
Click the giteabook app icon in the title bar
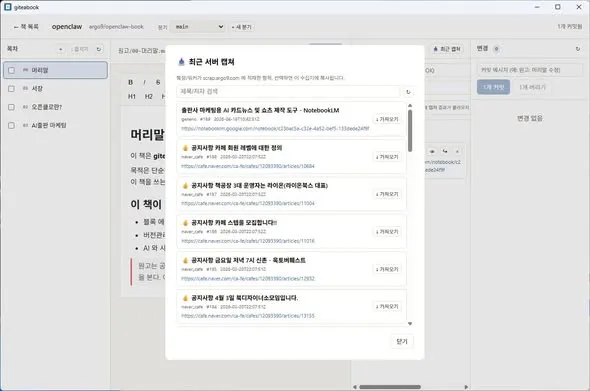tap(8, 7)
